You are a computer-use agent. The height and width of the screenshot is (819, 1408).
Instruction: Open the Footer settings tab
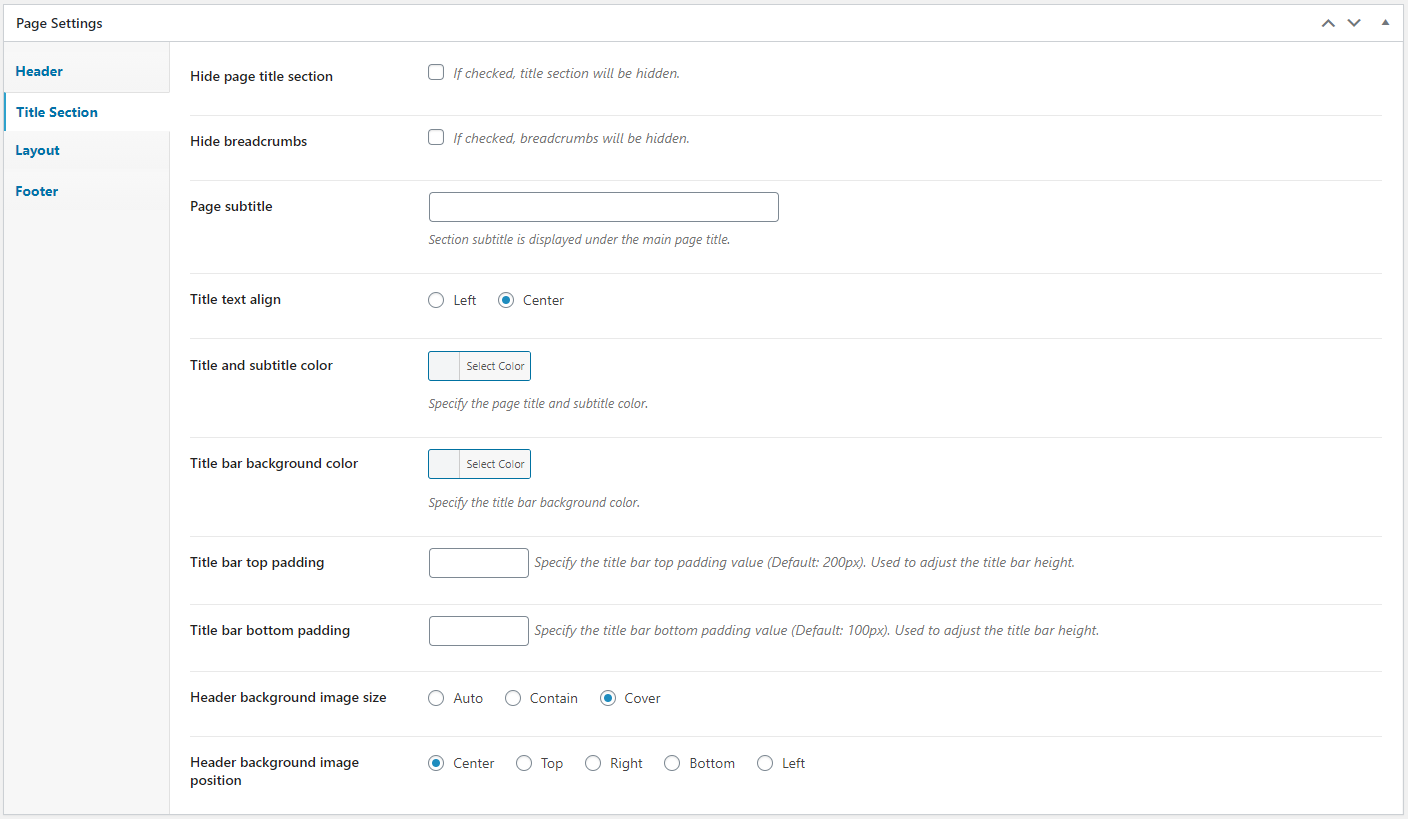pyautogui.click(x=87, y=191)
